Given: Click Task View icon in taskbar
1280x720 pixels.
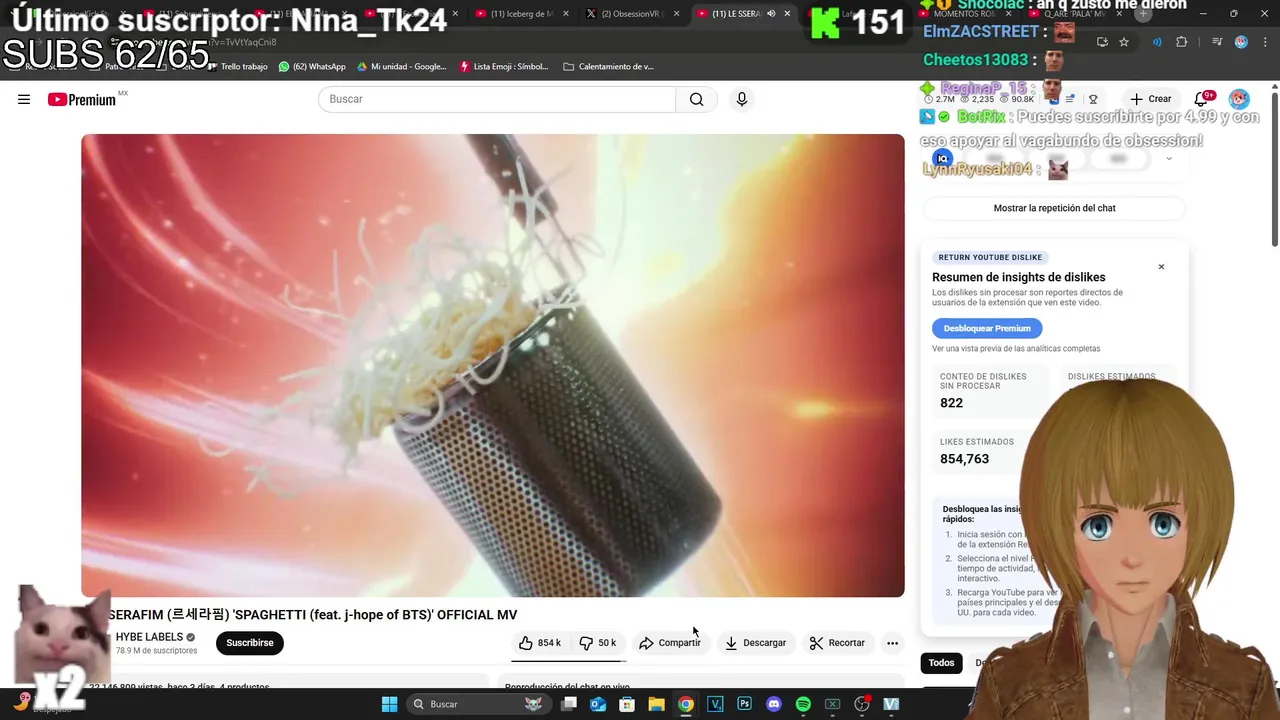Looking at the screenshot, I should click(569, 704).
